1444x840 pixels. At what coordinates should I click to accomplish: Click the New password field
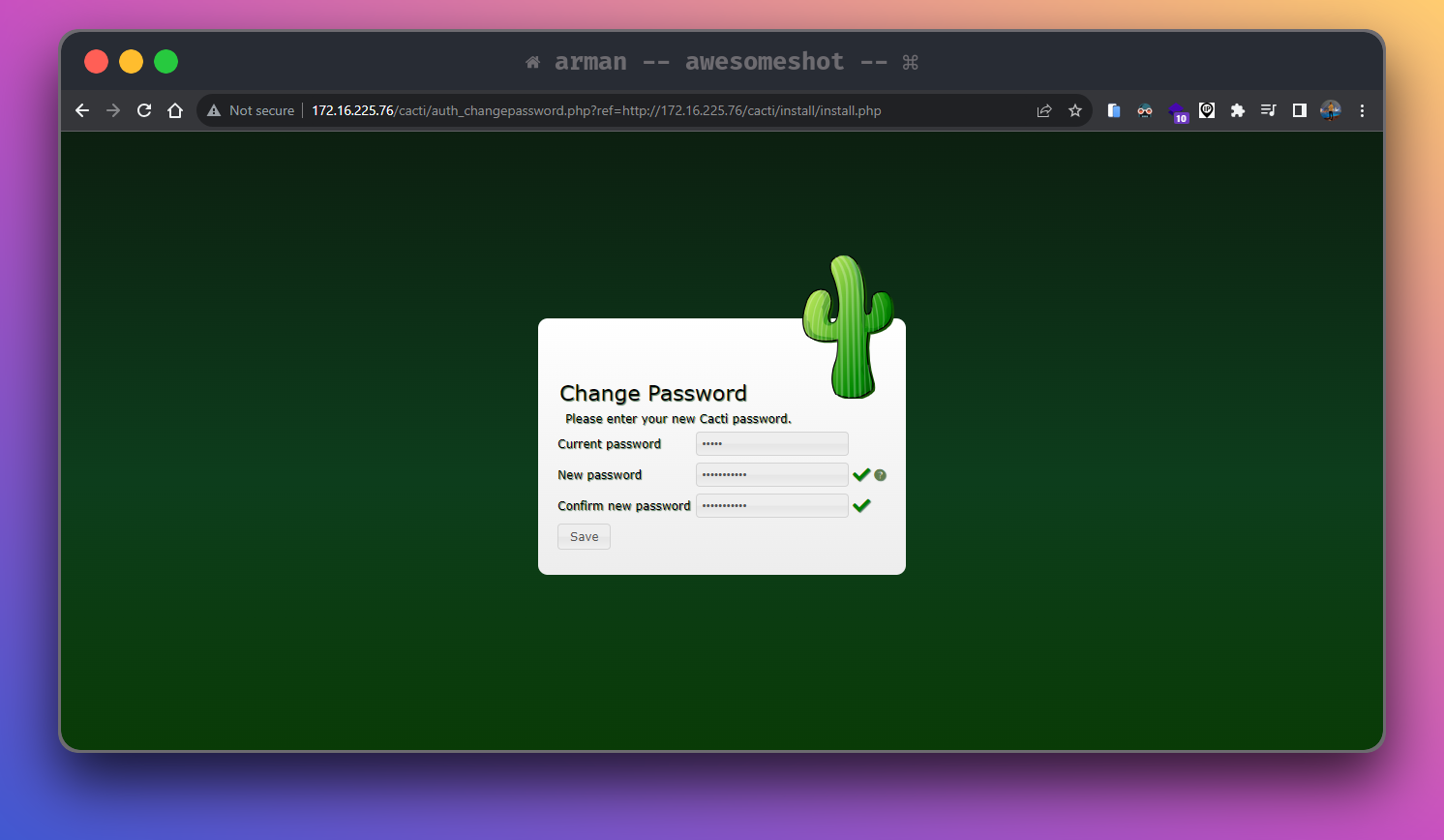771,474
